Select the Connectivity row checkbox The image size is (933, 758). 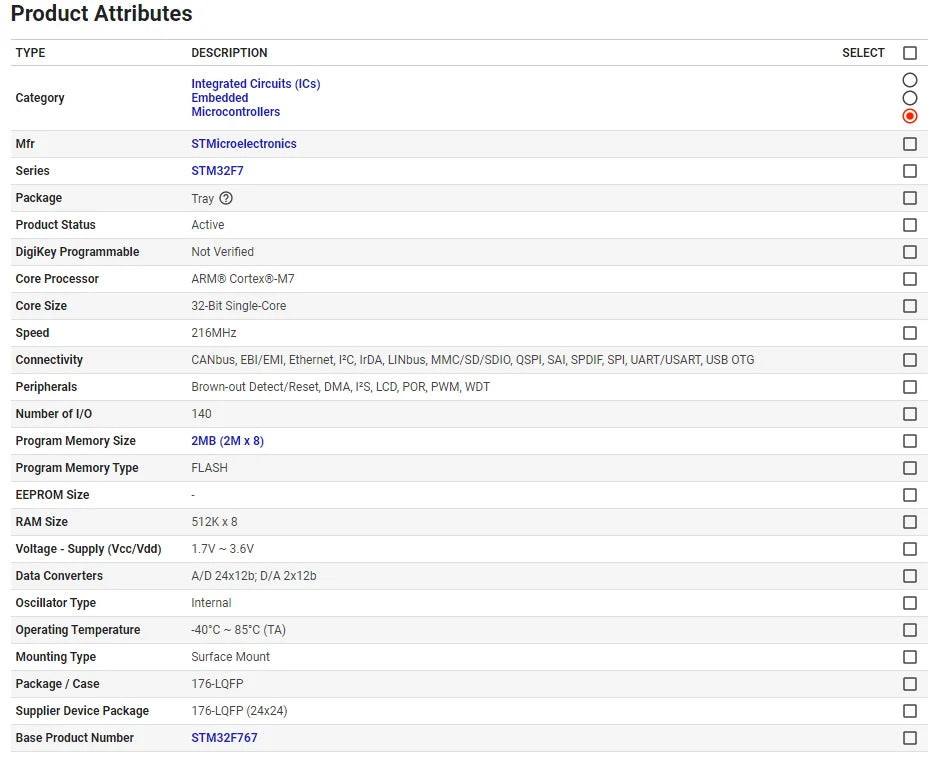pos(909,360)
